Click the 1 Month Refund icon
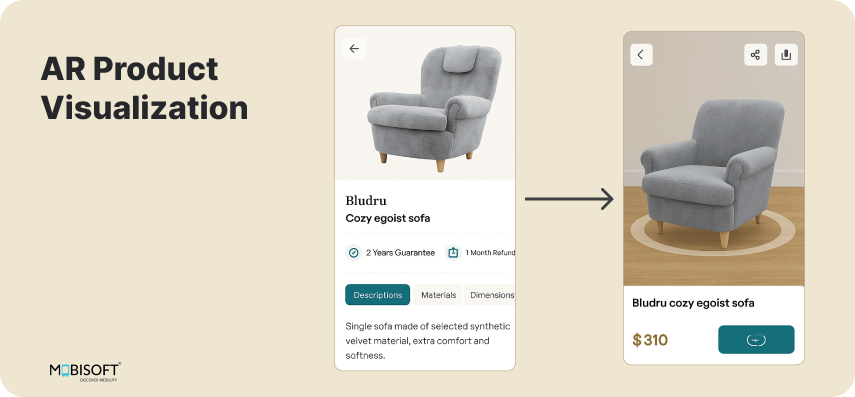The height and width of the screenshot is (397, 855). click(453, 252)
